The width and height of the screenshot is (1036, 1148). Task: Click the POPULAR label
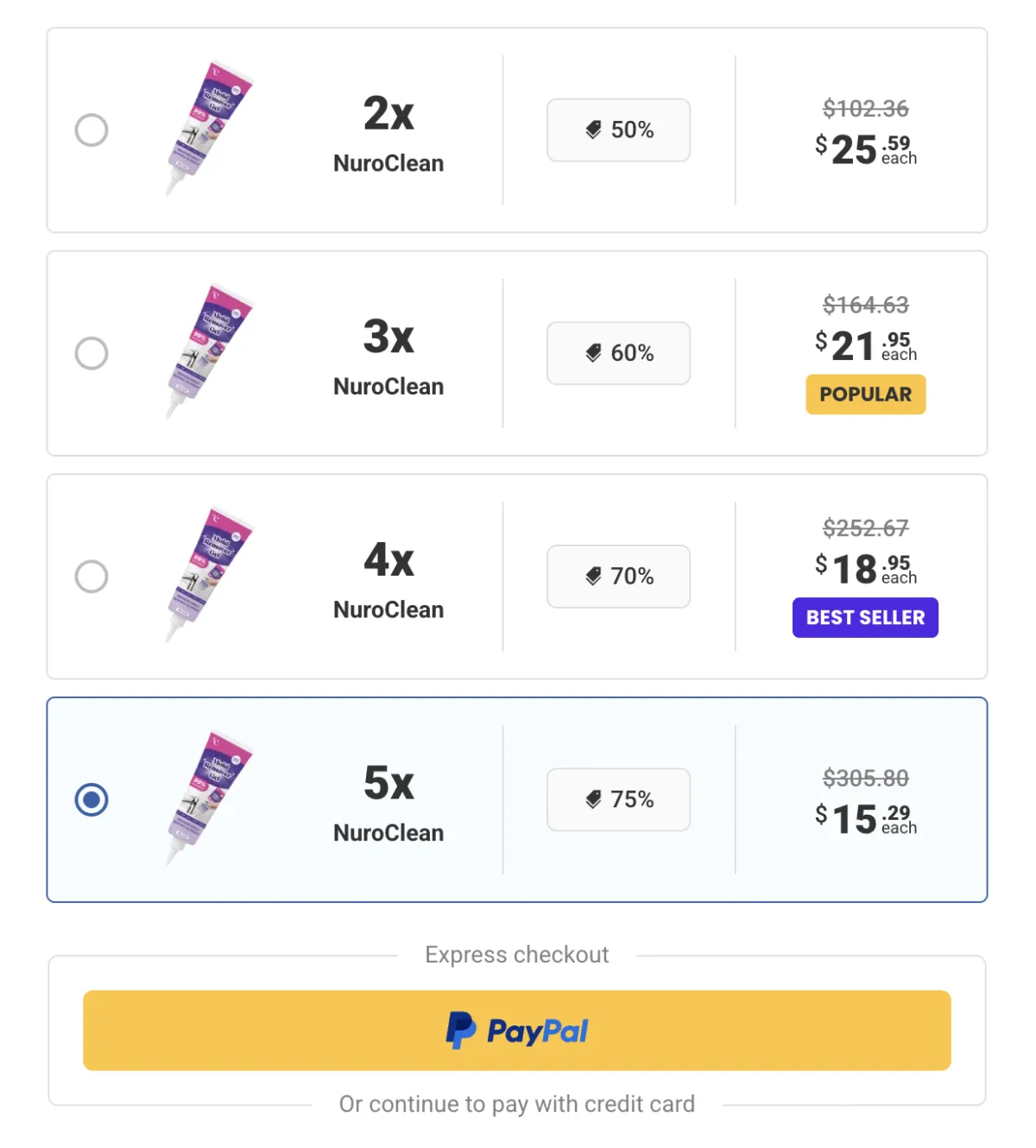pyautogui.click(x=865, y=394)
